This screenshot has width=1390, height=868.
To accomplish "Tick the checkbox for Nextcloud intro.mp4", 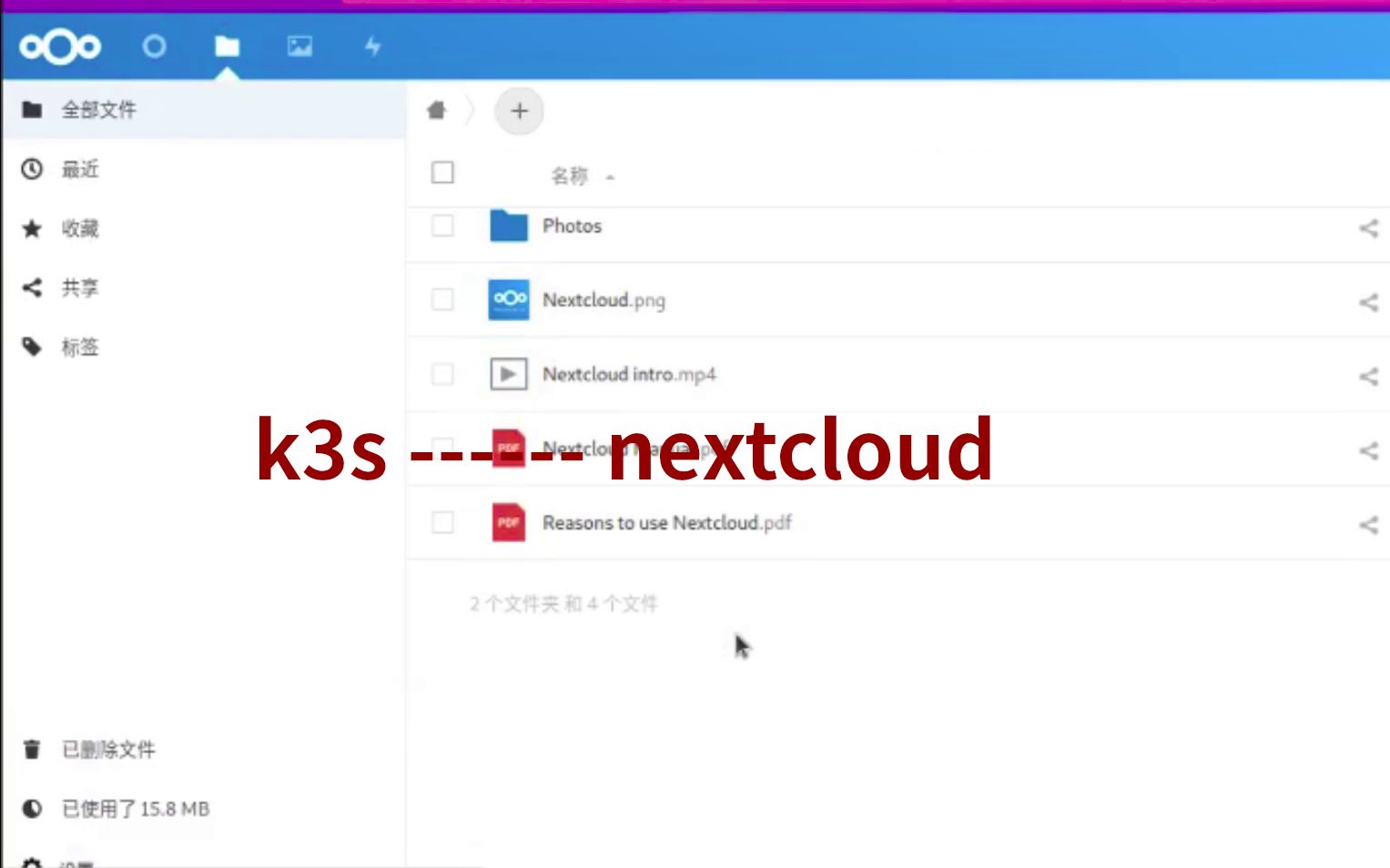I will pos(442,374).
